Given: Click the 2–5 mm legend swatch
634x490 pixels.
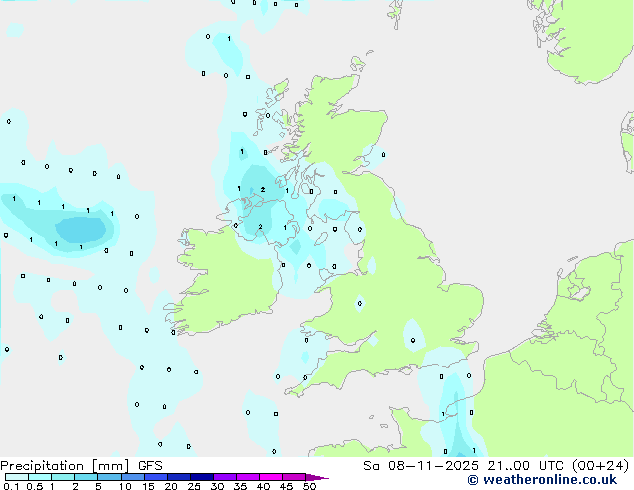Looking at the screenshot, I should point(86,477).
